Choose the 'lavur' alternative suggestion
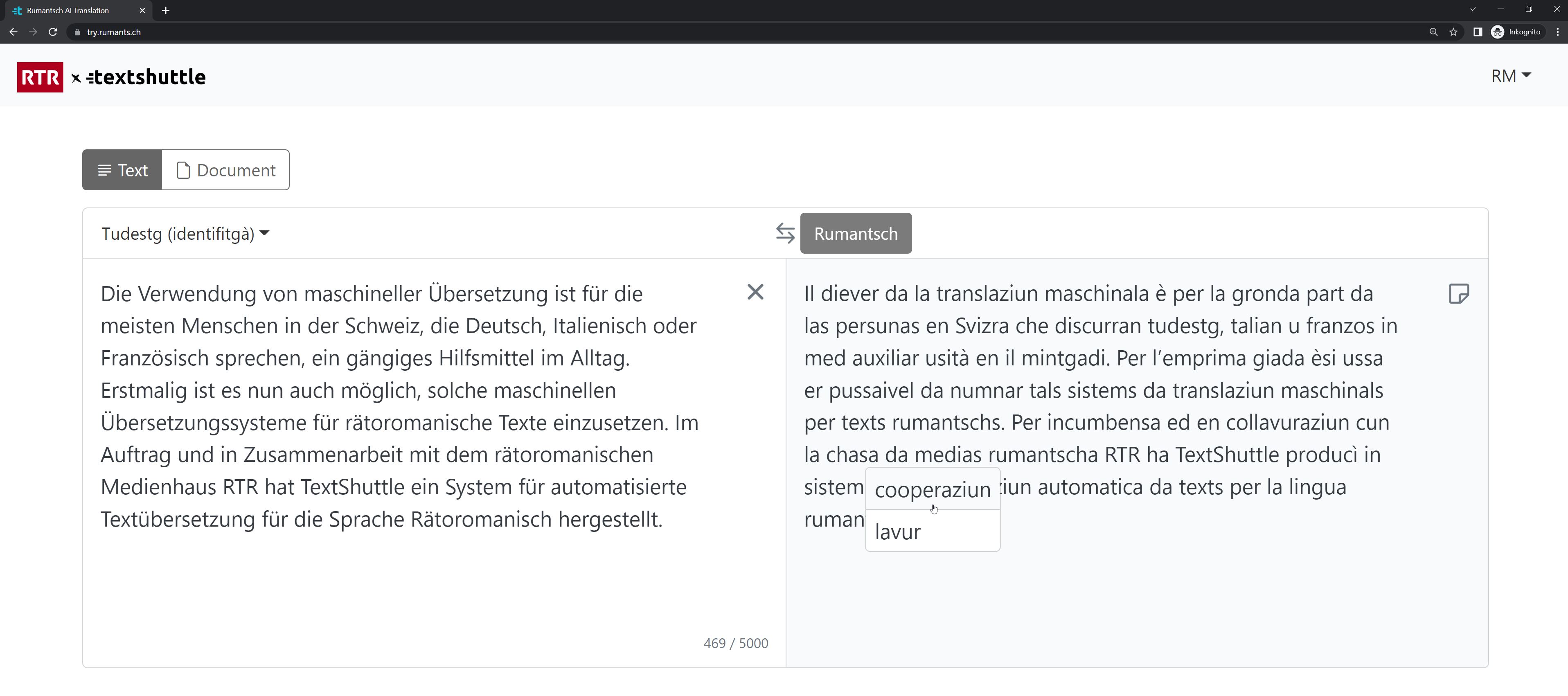1568x696 pixels. pyautogui.click(x=933, y=531)
